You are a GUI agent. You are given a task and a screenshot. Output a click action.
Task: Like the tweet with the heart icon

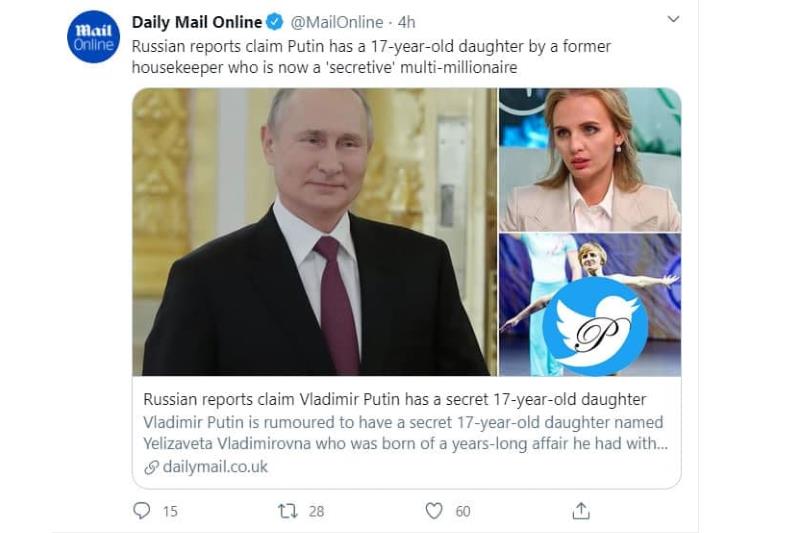(x=434, y=511)
